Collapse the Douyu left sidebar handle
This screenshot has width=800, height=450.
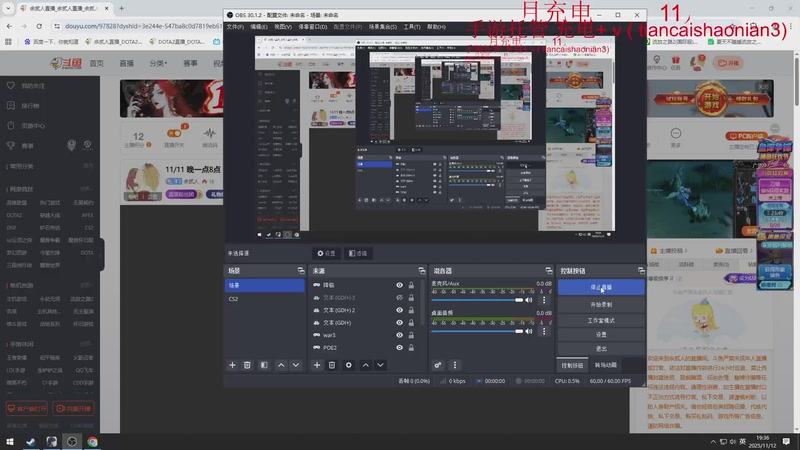pos(102,254)
